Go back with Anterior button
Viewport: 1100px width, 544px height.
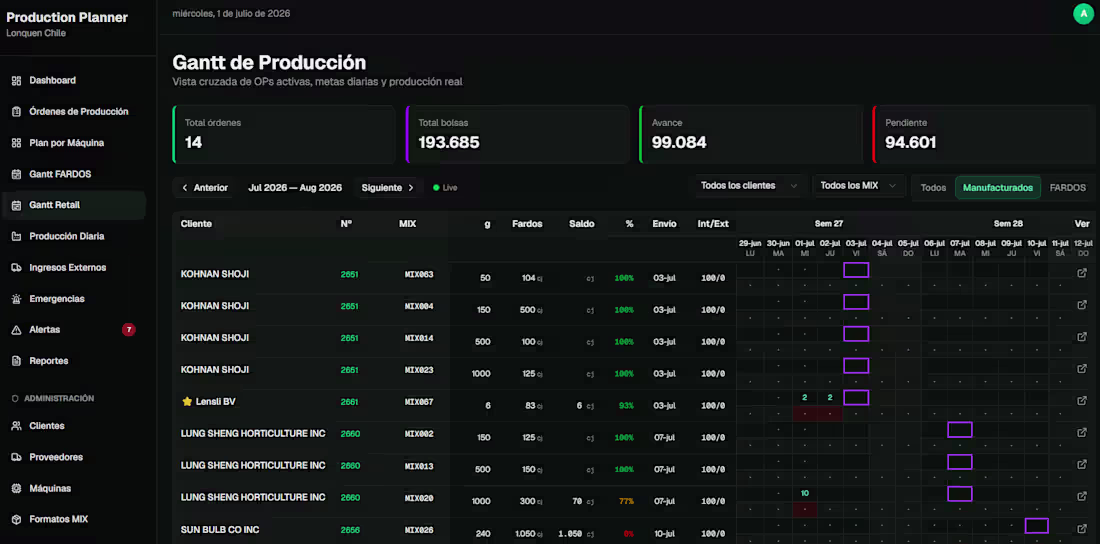pyautogui.click(x=204, y=187)
